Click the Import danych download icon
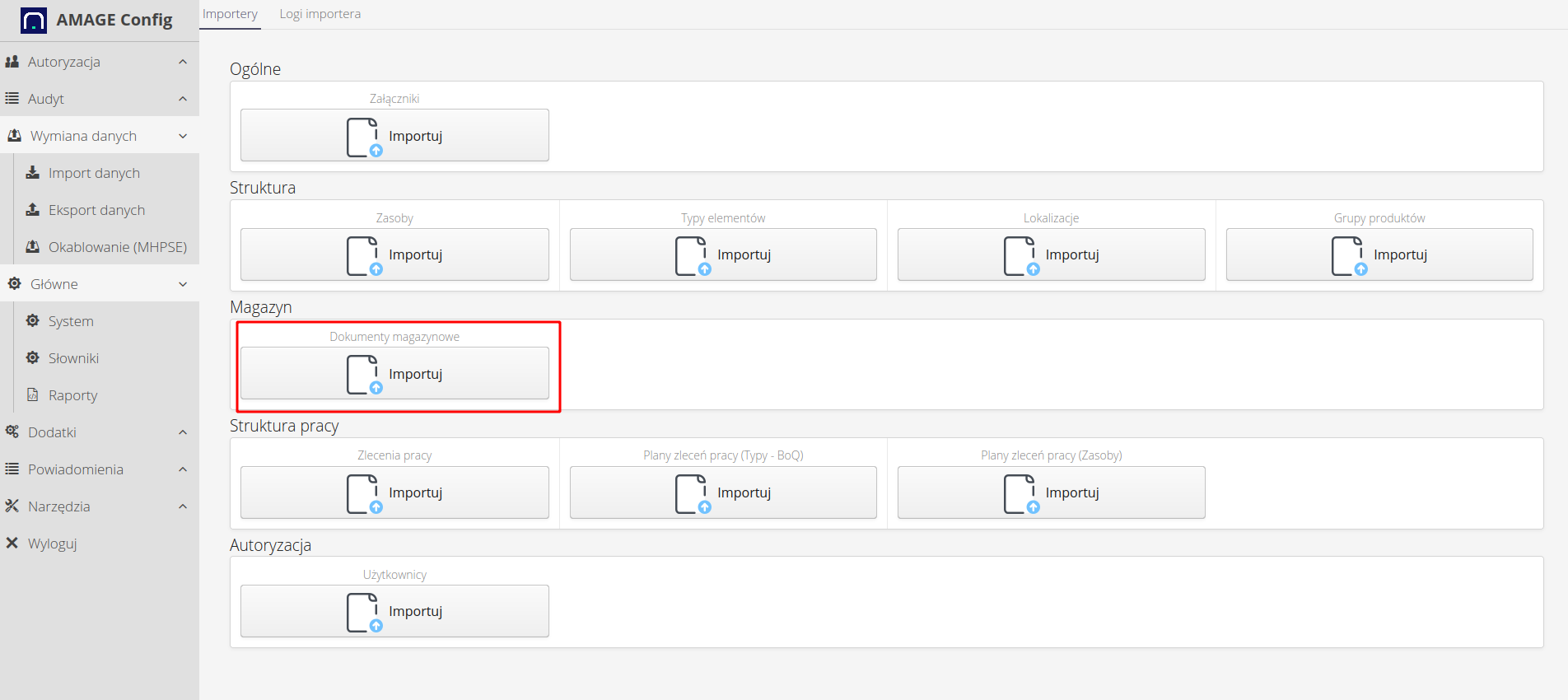1568x700 pixels. (x=33, y=173)
